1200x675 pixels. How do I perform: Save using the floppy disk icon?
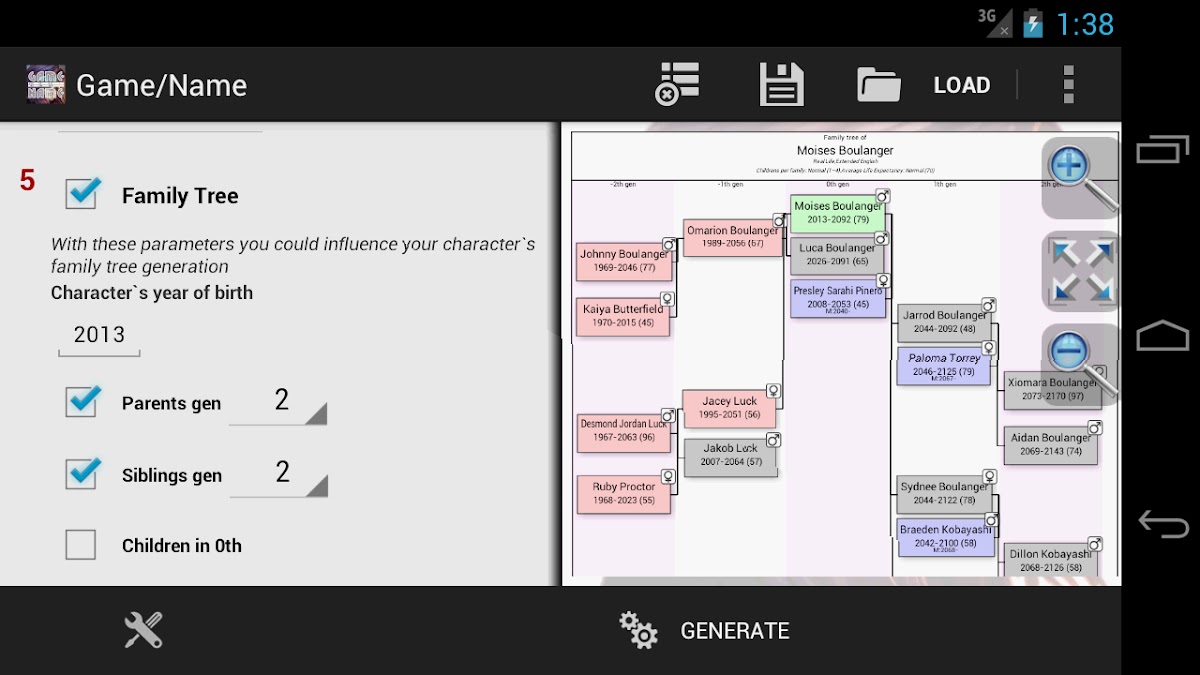pyautogui.click(x=781, y=85)
